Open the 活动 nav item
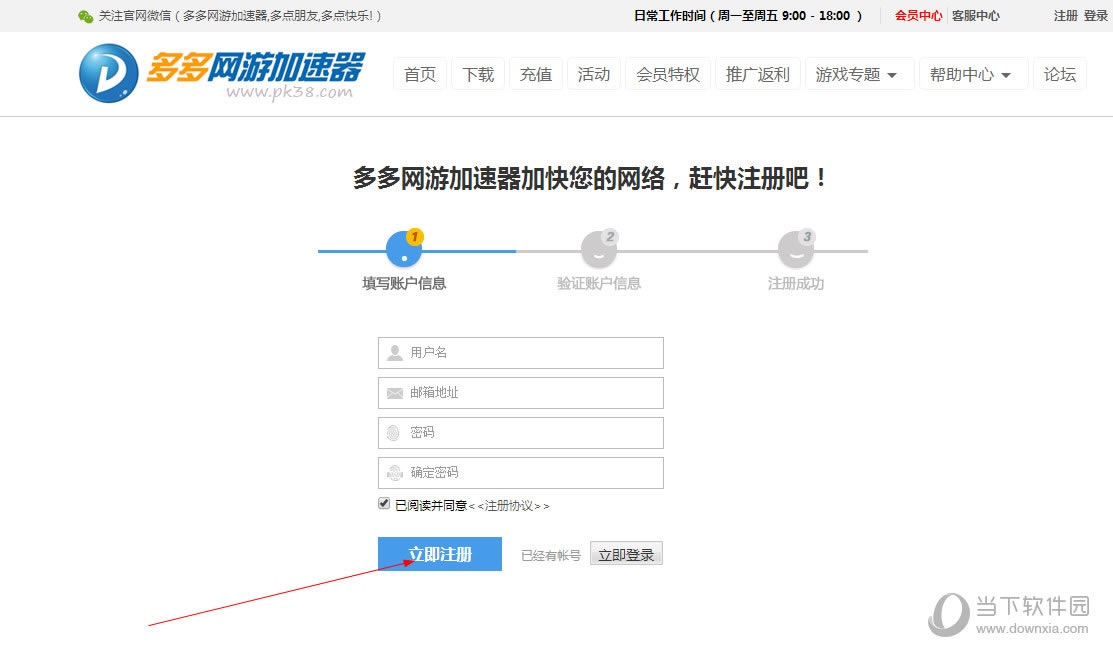The height and width of the screenshot is (658, 1113). [593, 74]
